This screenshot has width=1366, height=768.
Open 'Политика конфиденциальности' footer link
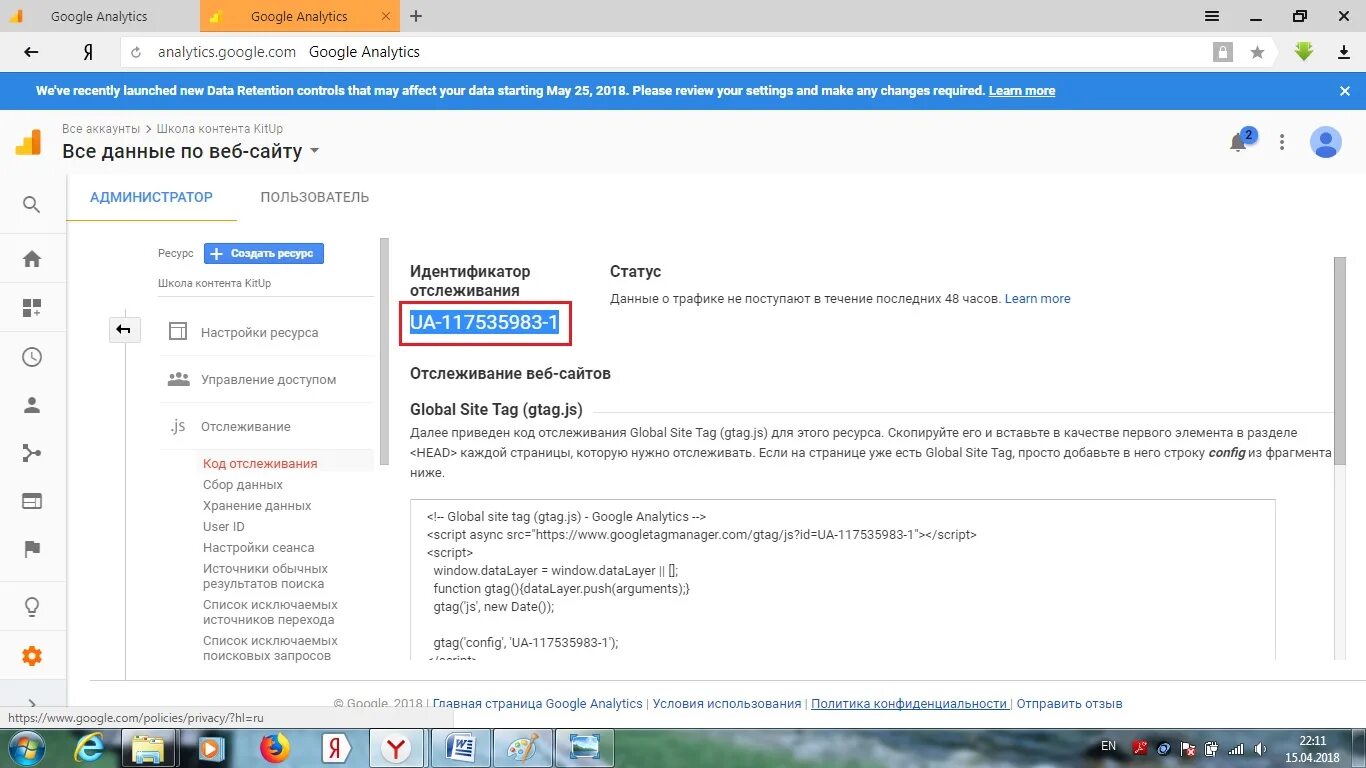[909, 703]
